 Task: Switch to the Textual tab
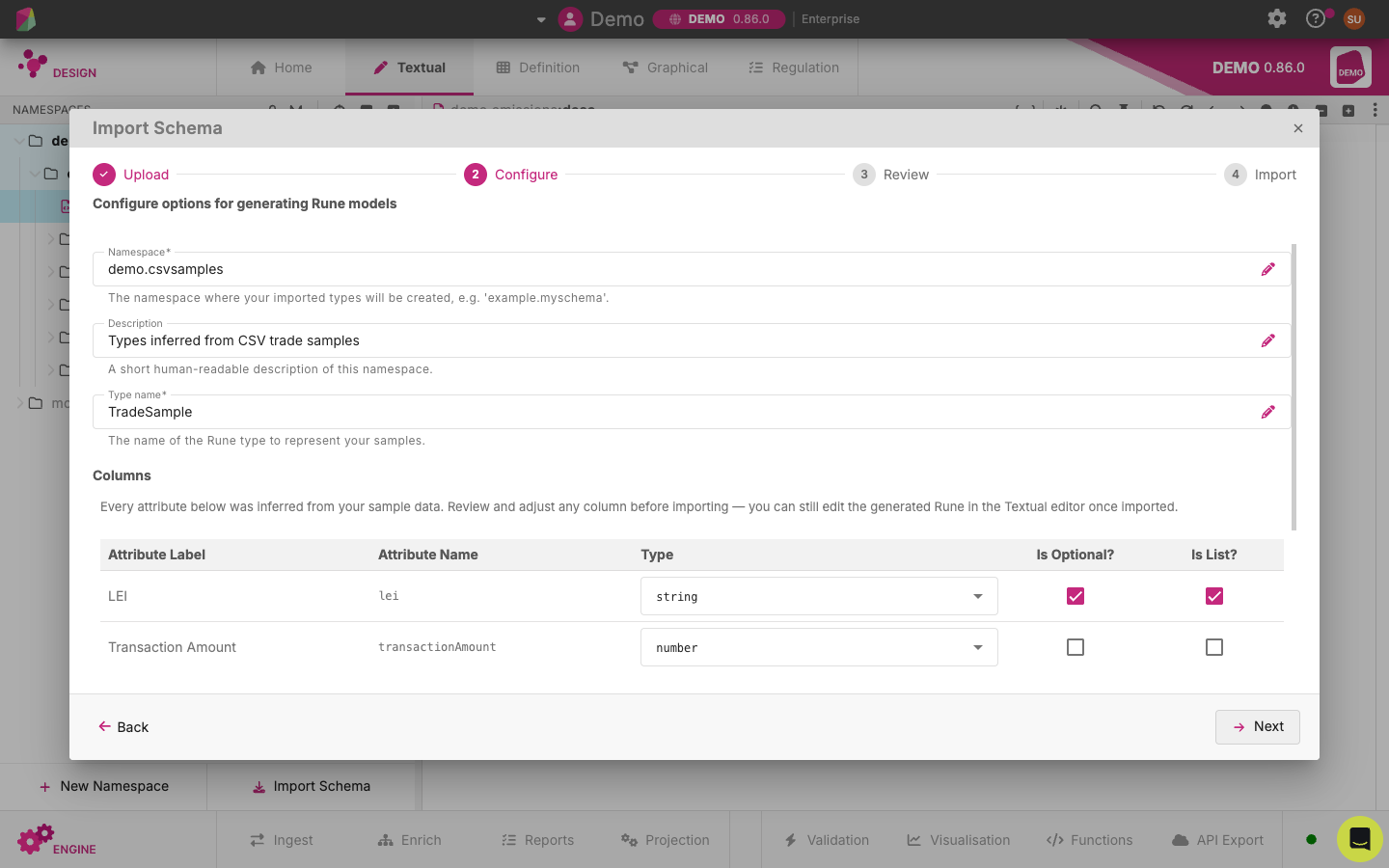click(x=410, y=68)
